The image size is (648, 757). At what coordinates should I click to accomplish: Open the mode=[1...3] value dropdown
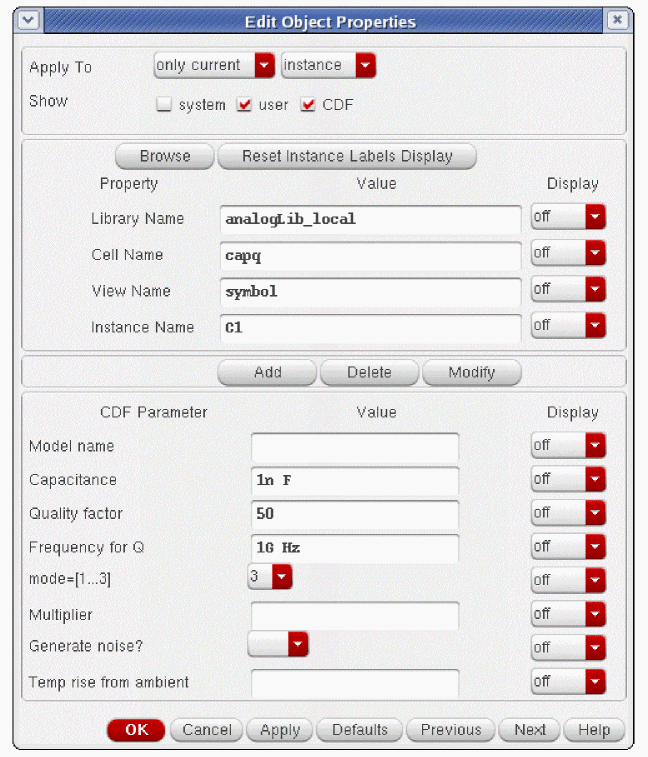point(270,576)
